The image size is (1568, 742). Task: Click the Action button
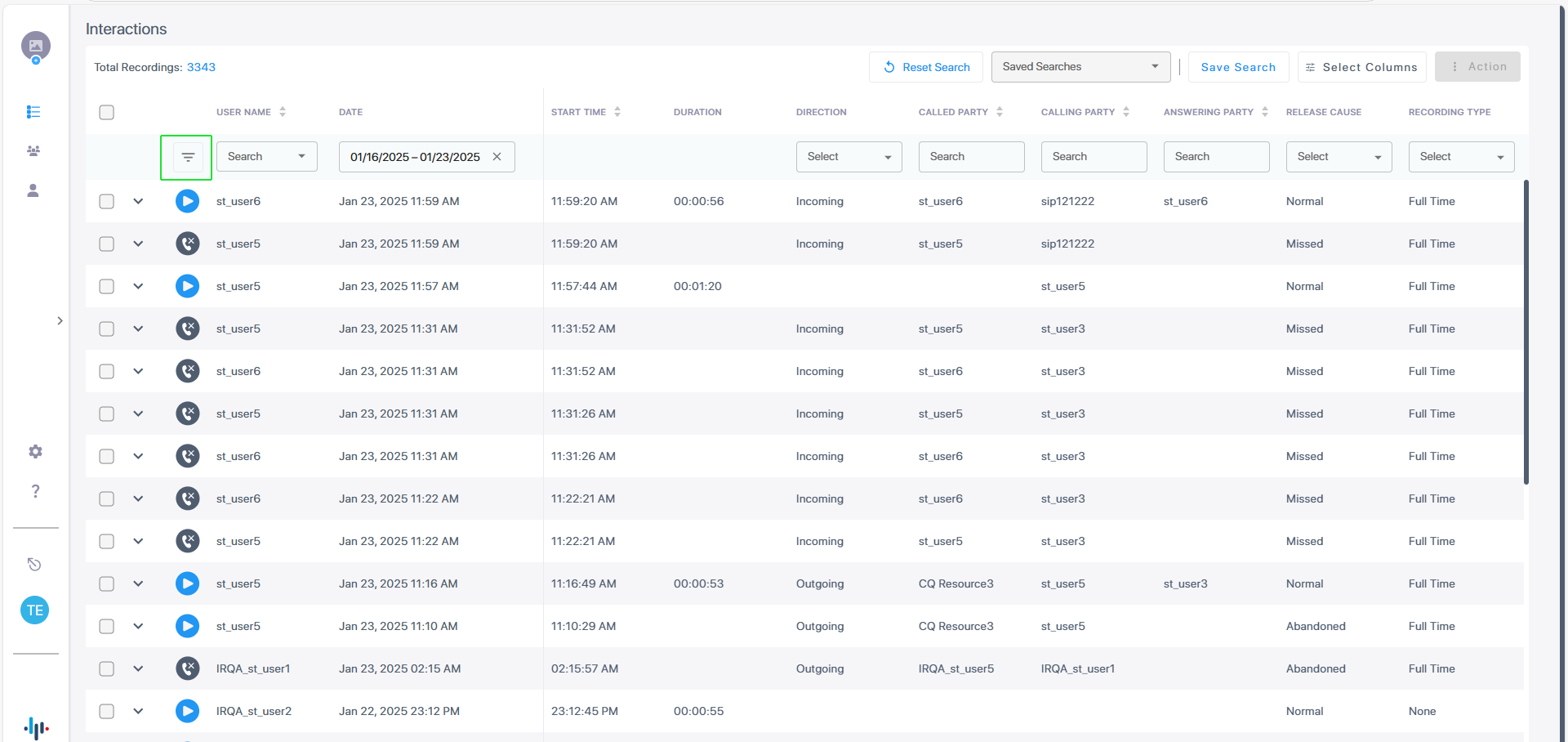tap(1477, 67)
